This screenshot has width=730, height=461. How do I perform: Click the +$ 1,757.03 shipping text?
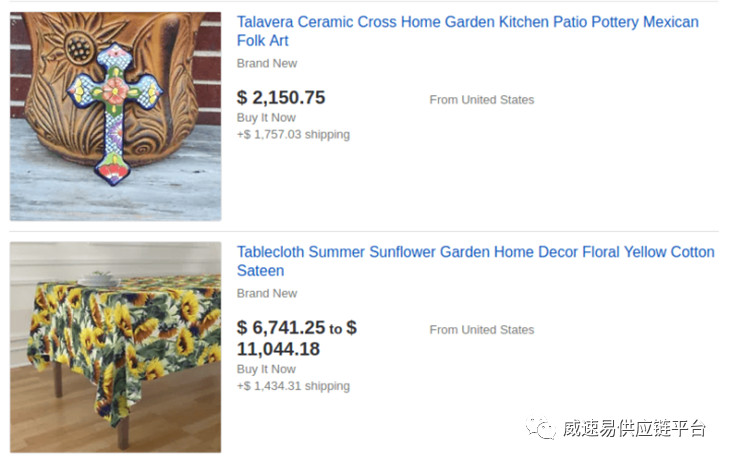pyautogui.click(x=293, y=135)
